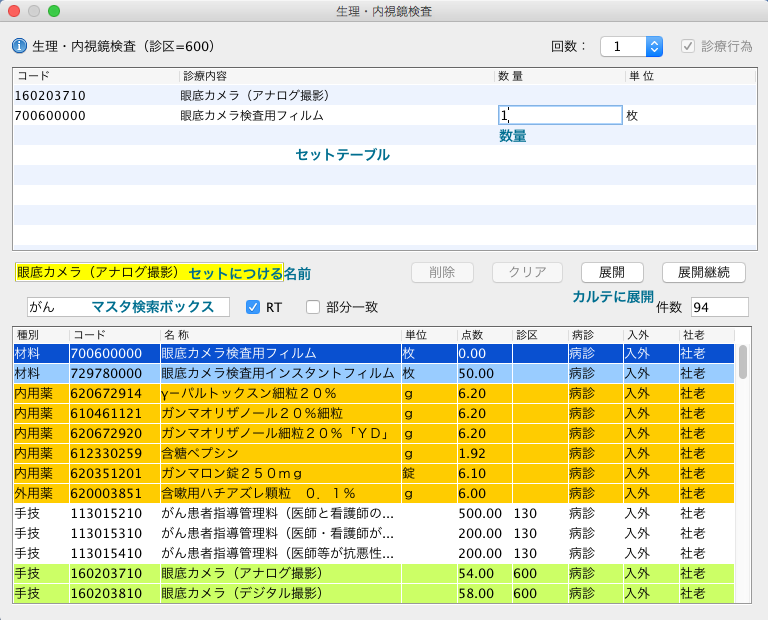This screenshot has height=620, width=768.
Task: Click the yellow set name field
Action: click(100, 272)
